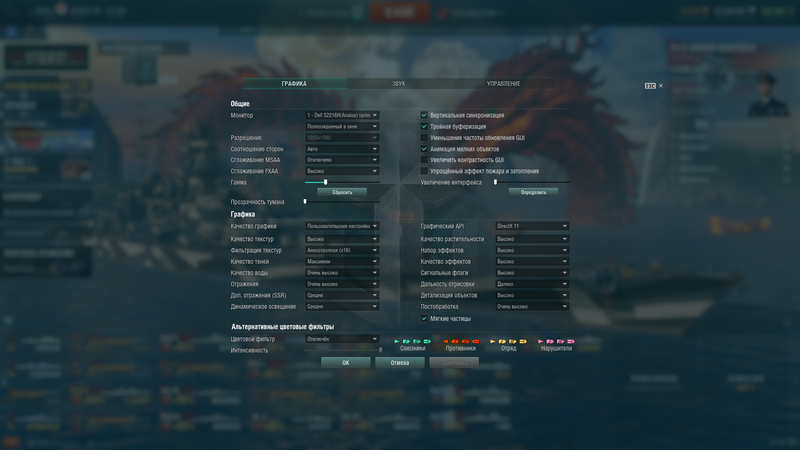Image resolution: width=800 pixels, height=450 pixels.
Task: Click the red Противники ship icons
Action: (x=461, y=341)
